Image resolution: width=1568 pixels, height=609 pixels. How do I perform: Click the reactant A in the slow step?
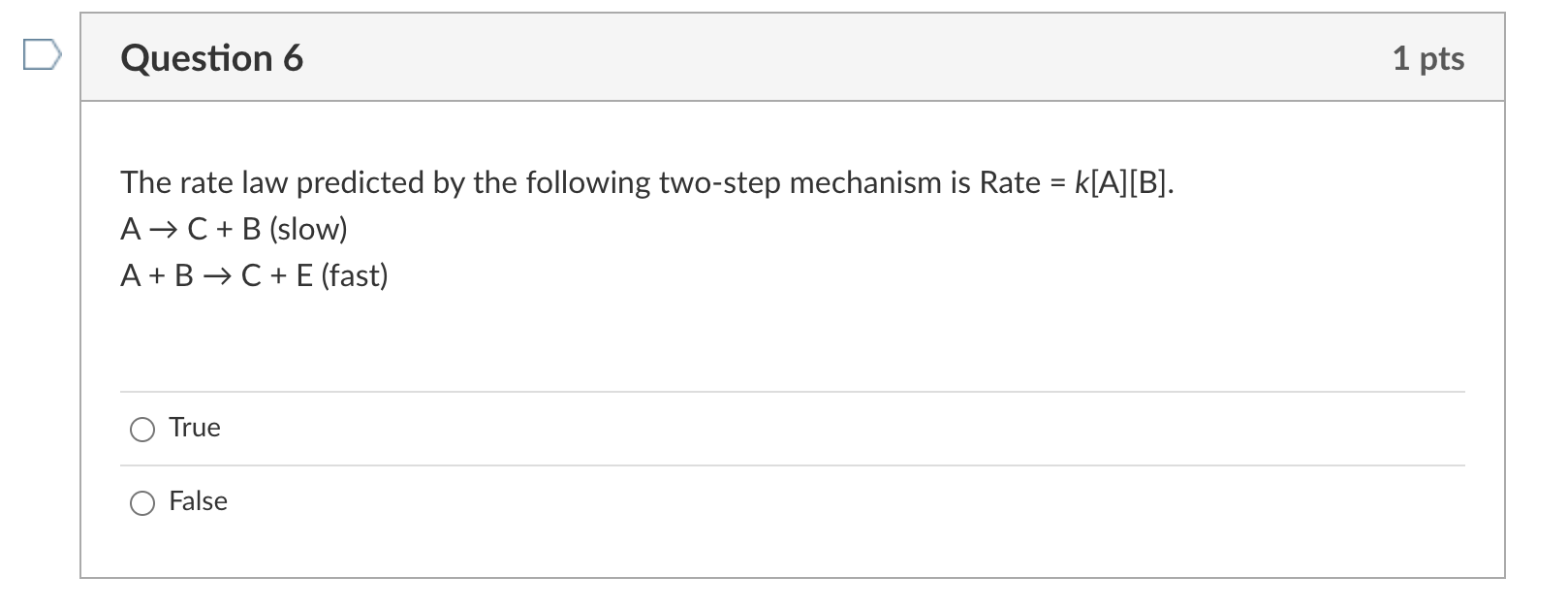131,230
